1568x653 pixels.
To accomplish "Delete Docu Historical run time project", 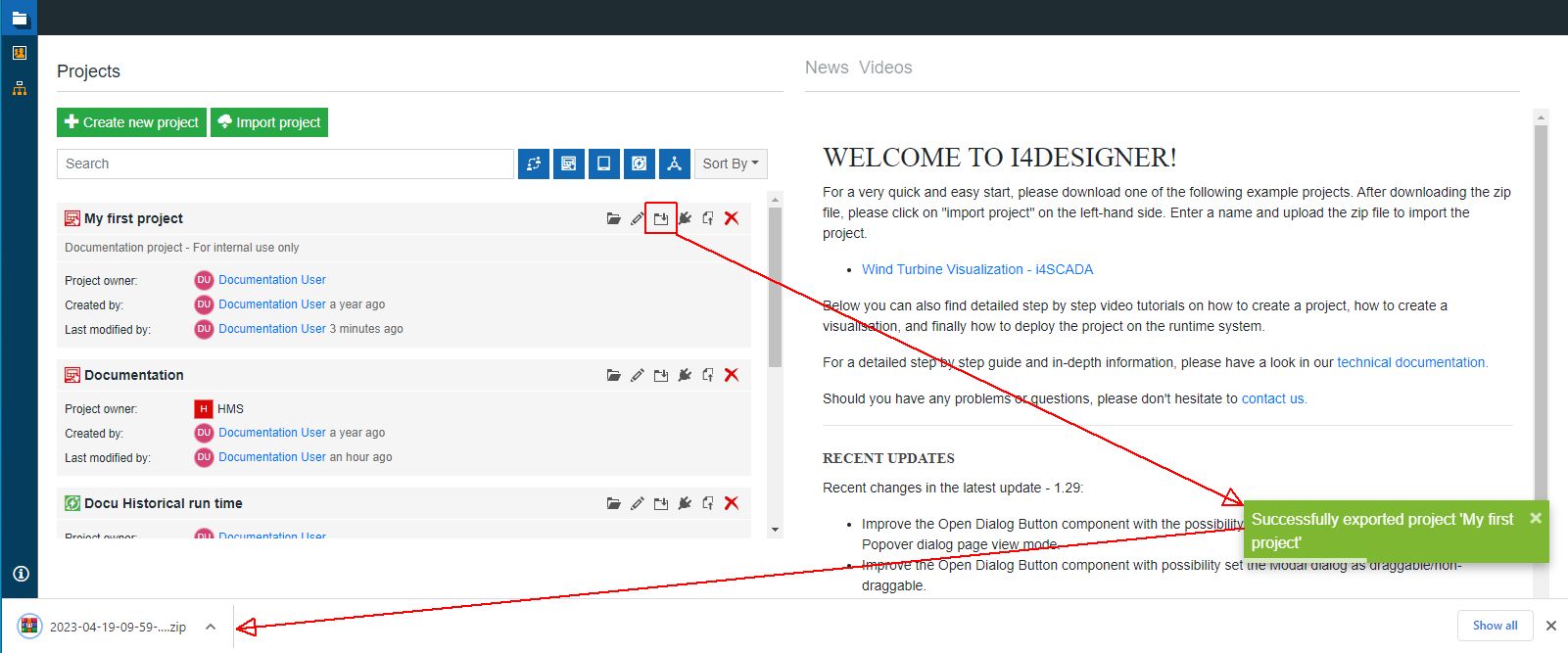I will (x=732, y=503).
